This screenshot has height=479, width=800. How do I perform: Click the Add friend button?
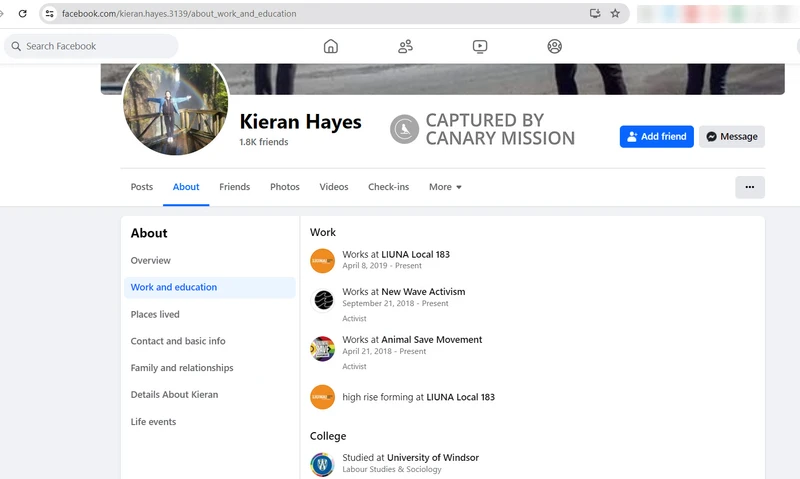click(657, 137)
